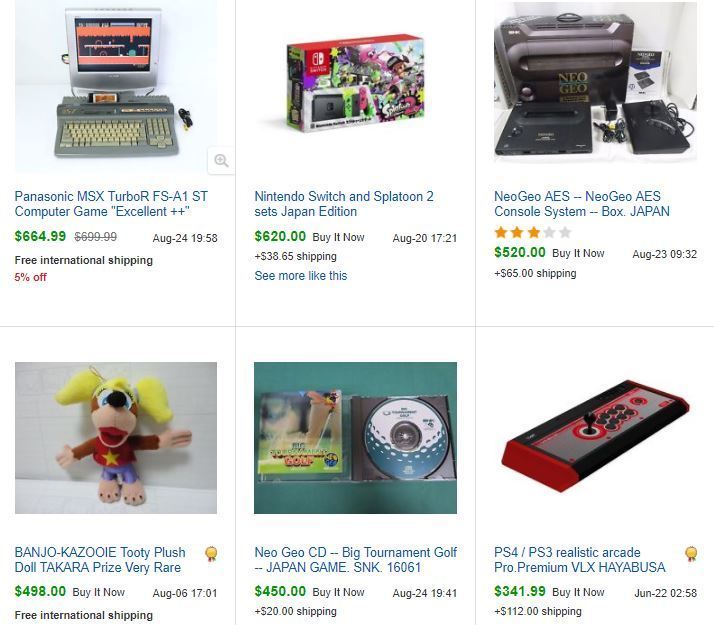Open PS4 / PS3 realistic arcade Pro listing

(580, 560)
